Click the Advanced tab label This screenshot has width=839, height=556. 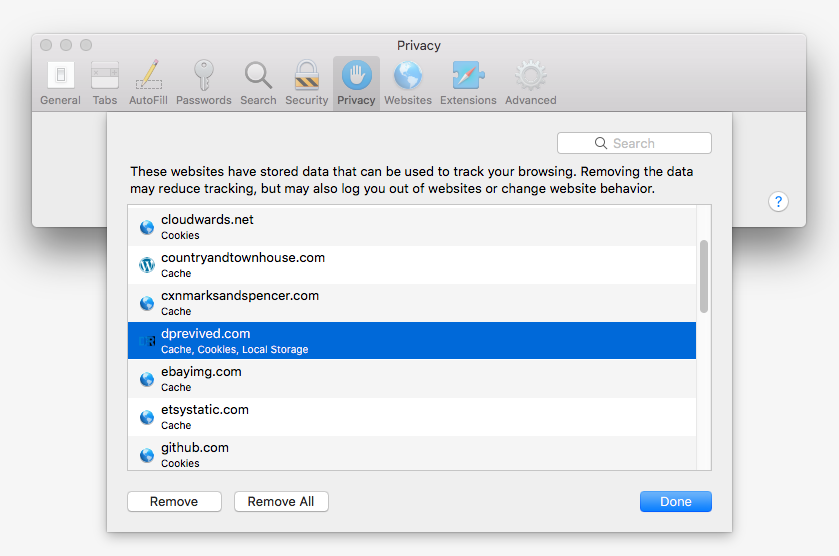(531, 100)
